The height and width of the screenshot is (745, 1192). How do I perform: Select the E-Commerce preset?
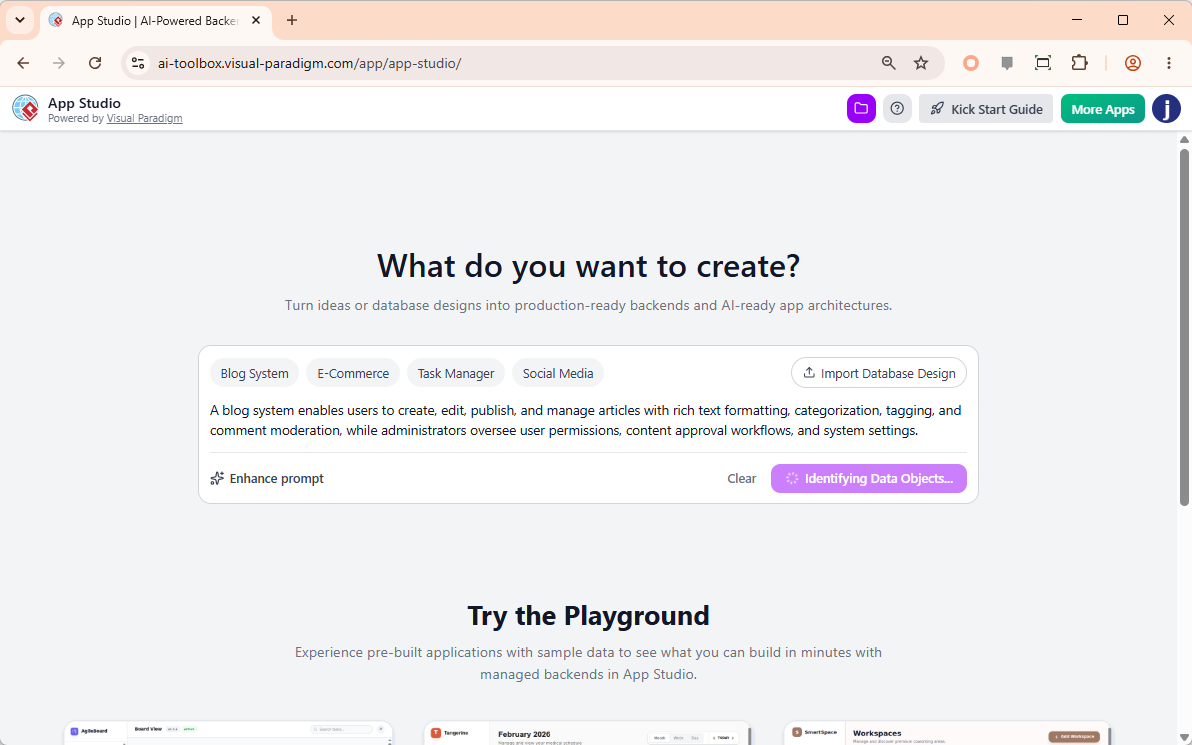pyautogui.click(x=353, y=373)
